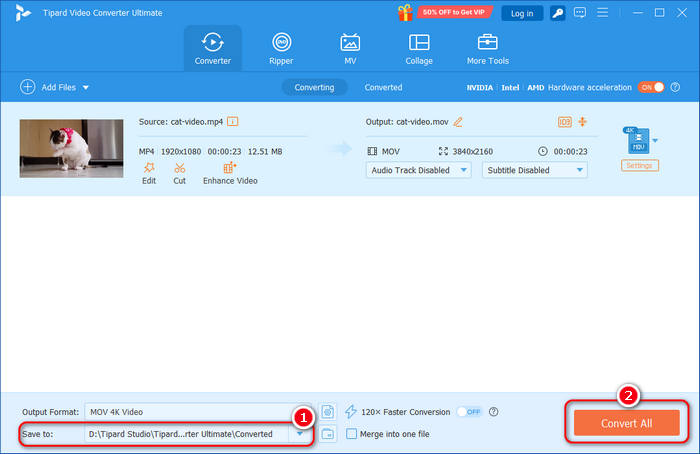This screenshot has width=700, height=454.
Task: Open Faster Conversion help icon
Action: pos(493,412)
